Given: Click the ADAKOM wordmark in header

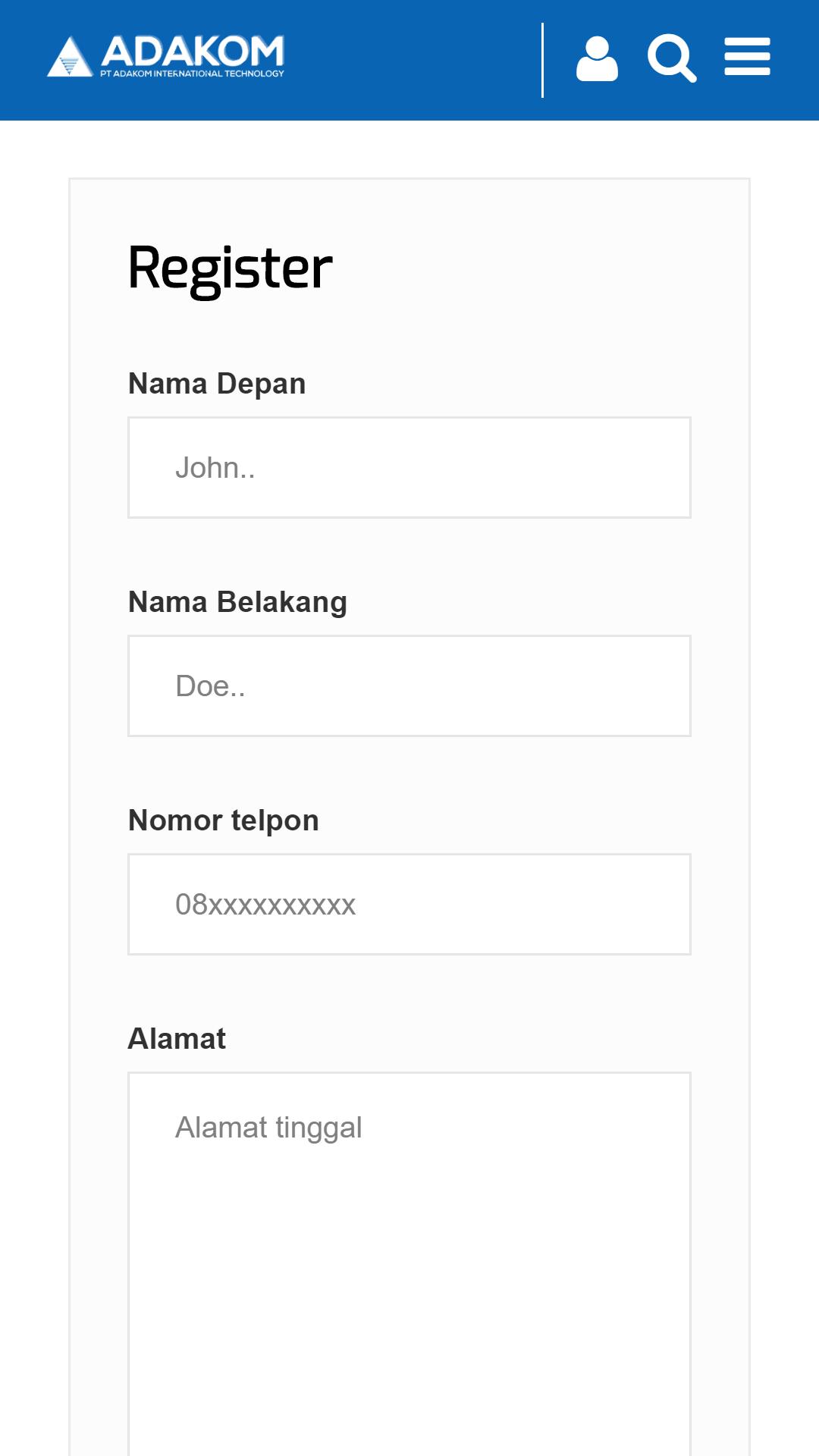Looking at the screenshot, I should tap(193, 51).
